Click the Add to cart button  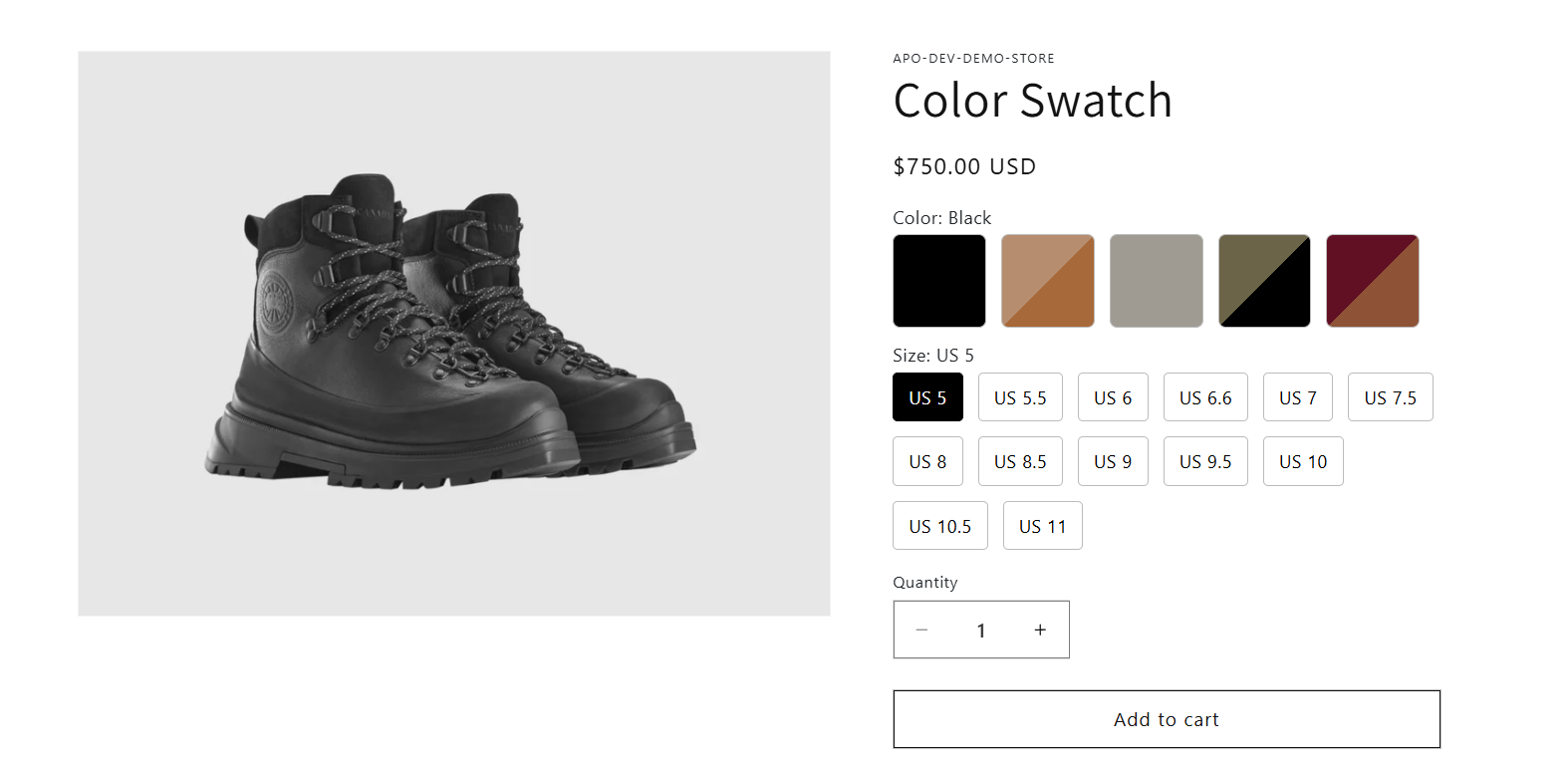(1167, 719)
